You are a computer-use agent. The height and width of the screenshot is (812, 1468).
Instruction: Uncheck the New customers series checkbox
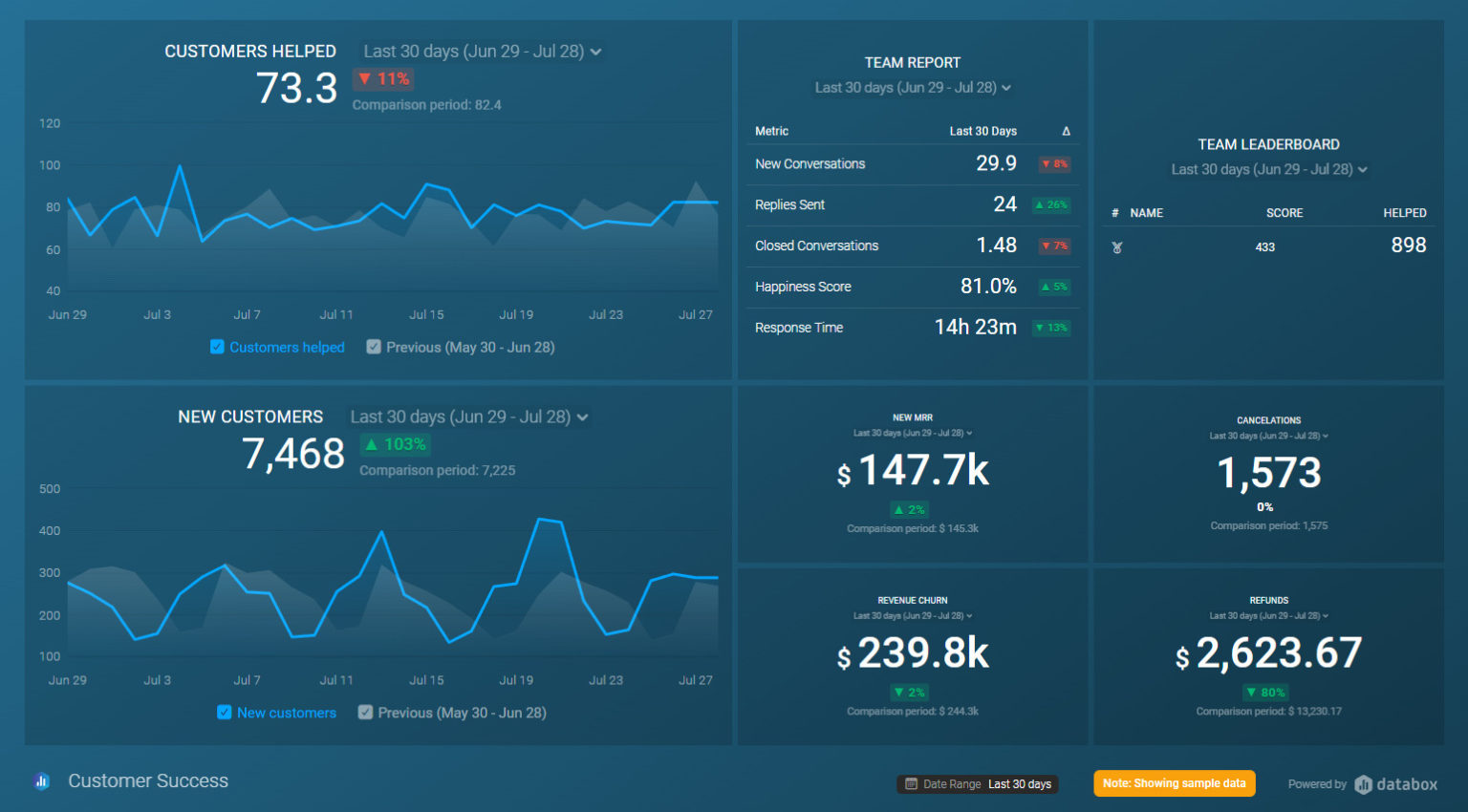click(x=224, y=713)
